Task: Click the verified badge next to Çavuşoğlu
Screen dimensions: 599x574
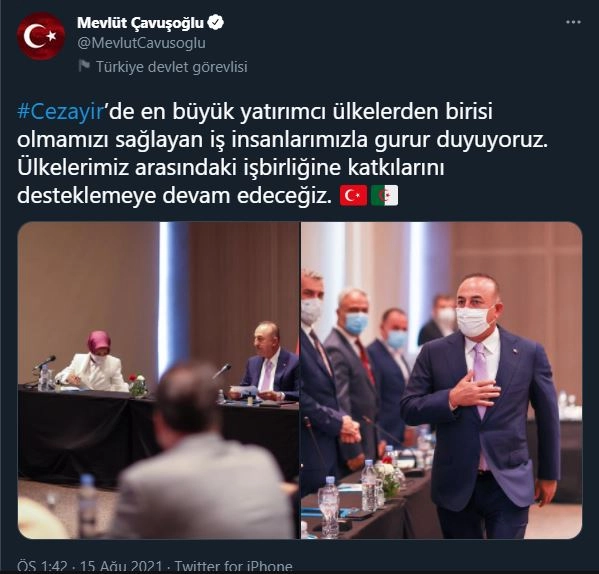Action: click(216, 23)
